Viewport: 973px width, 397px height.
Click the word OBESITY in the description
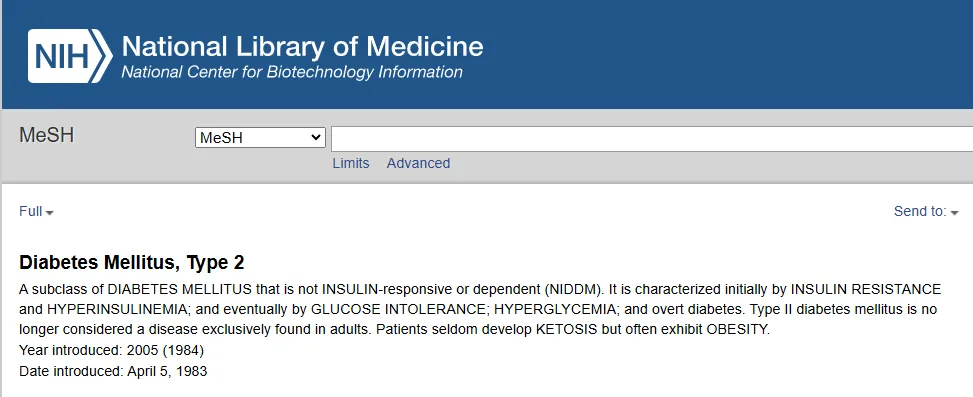coord(737,329)
